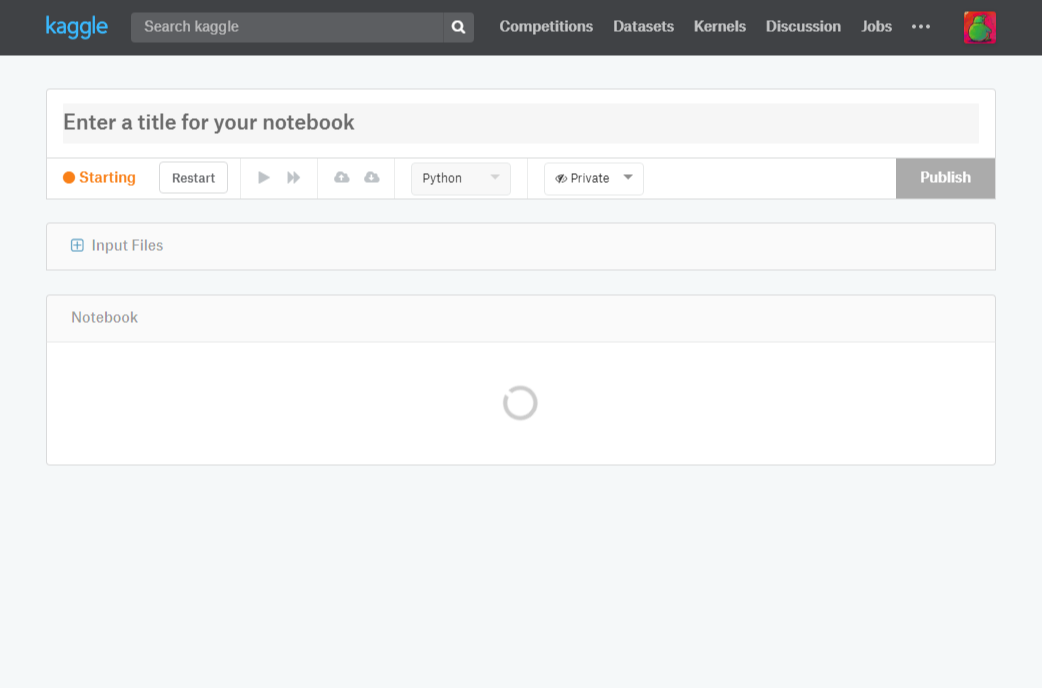Click the orange Starting status indicator
The width and height of the screenshot is (1042, 688).
tap(99, 177)
